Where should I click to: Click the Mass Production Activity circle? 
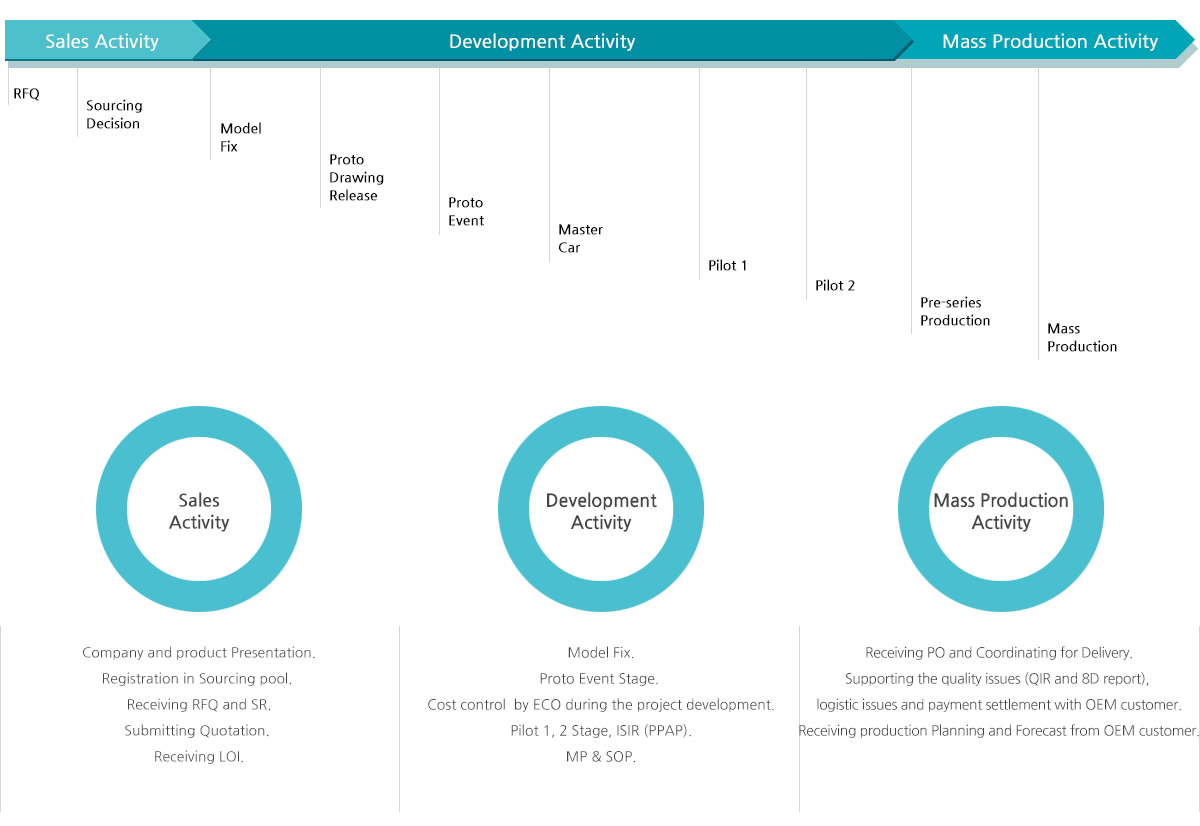1001,510
